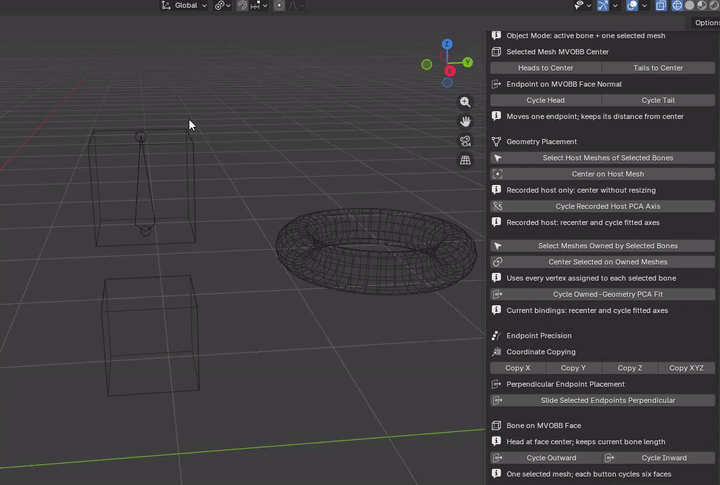
Task: Click Copy Z button
Action: click(630, 368)
